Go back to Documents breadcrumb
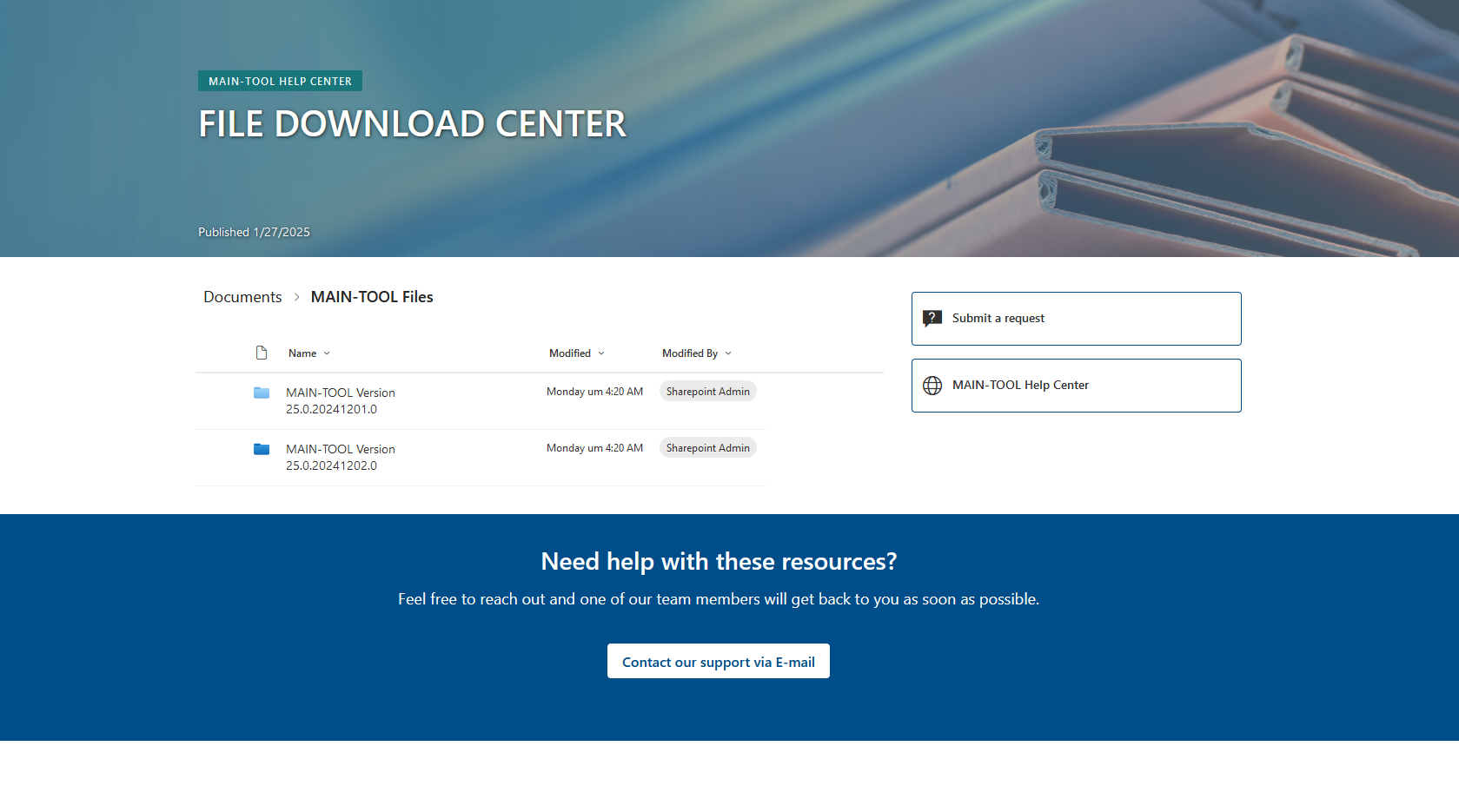 click(x=242, y=297)
